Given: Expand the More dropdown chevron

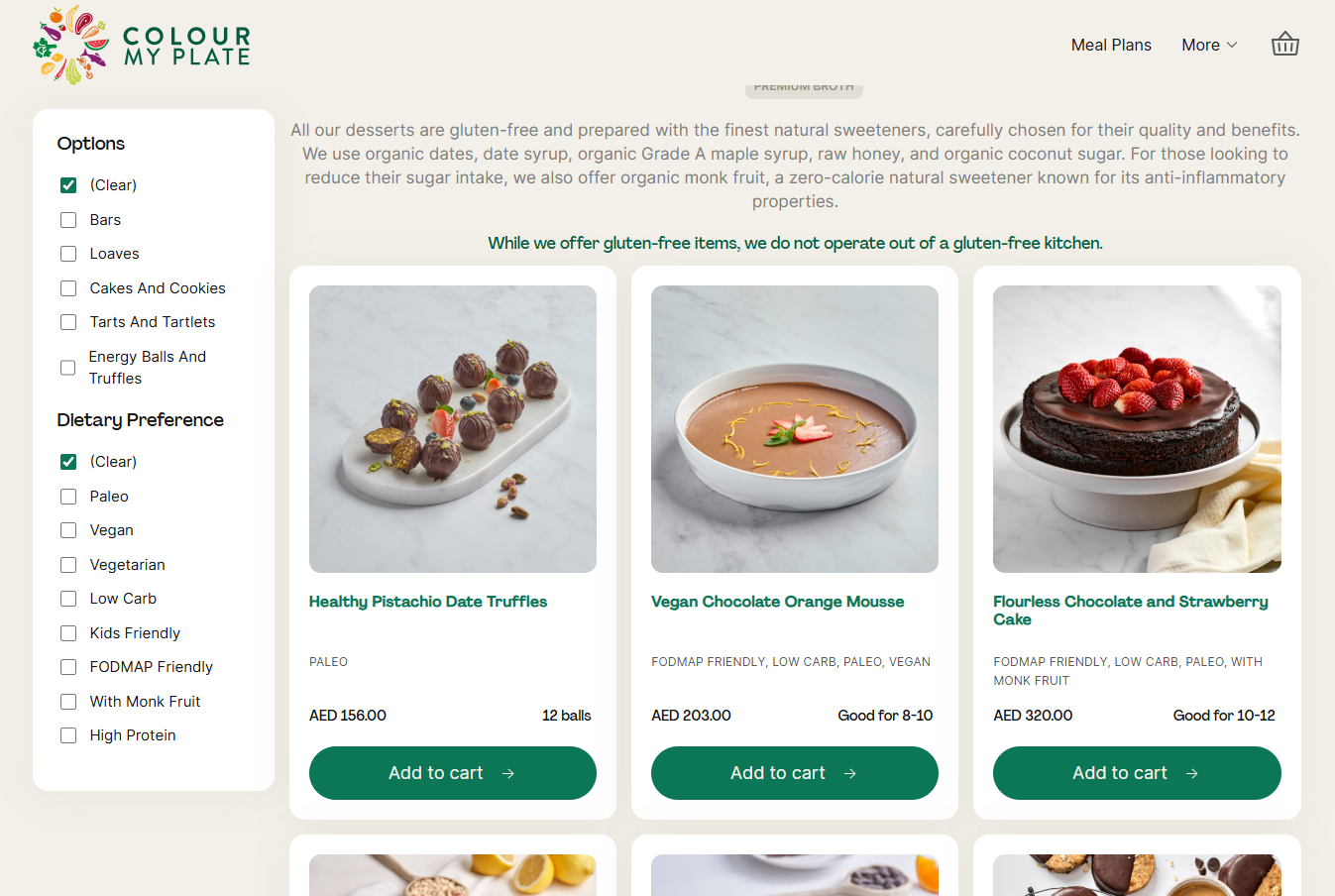Looking at the screenshot, I should click(x=1232, y=45).
